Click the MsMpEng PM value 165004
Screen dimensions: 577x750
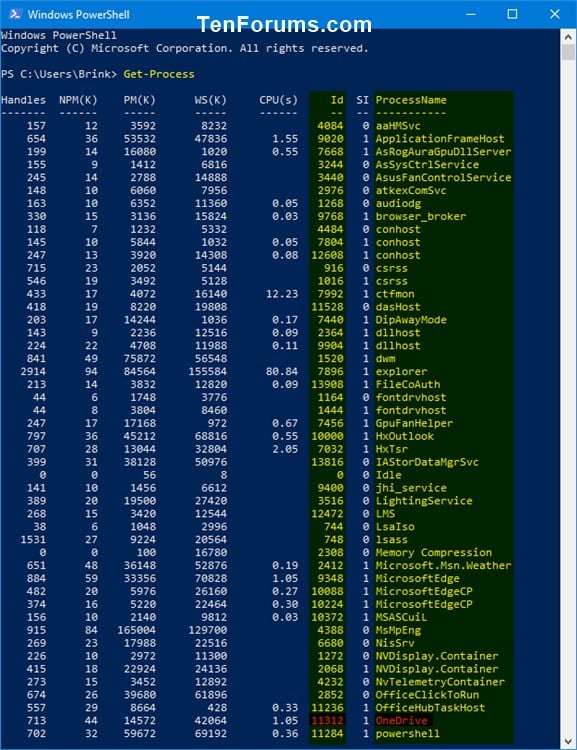[x=136, y=629]
